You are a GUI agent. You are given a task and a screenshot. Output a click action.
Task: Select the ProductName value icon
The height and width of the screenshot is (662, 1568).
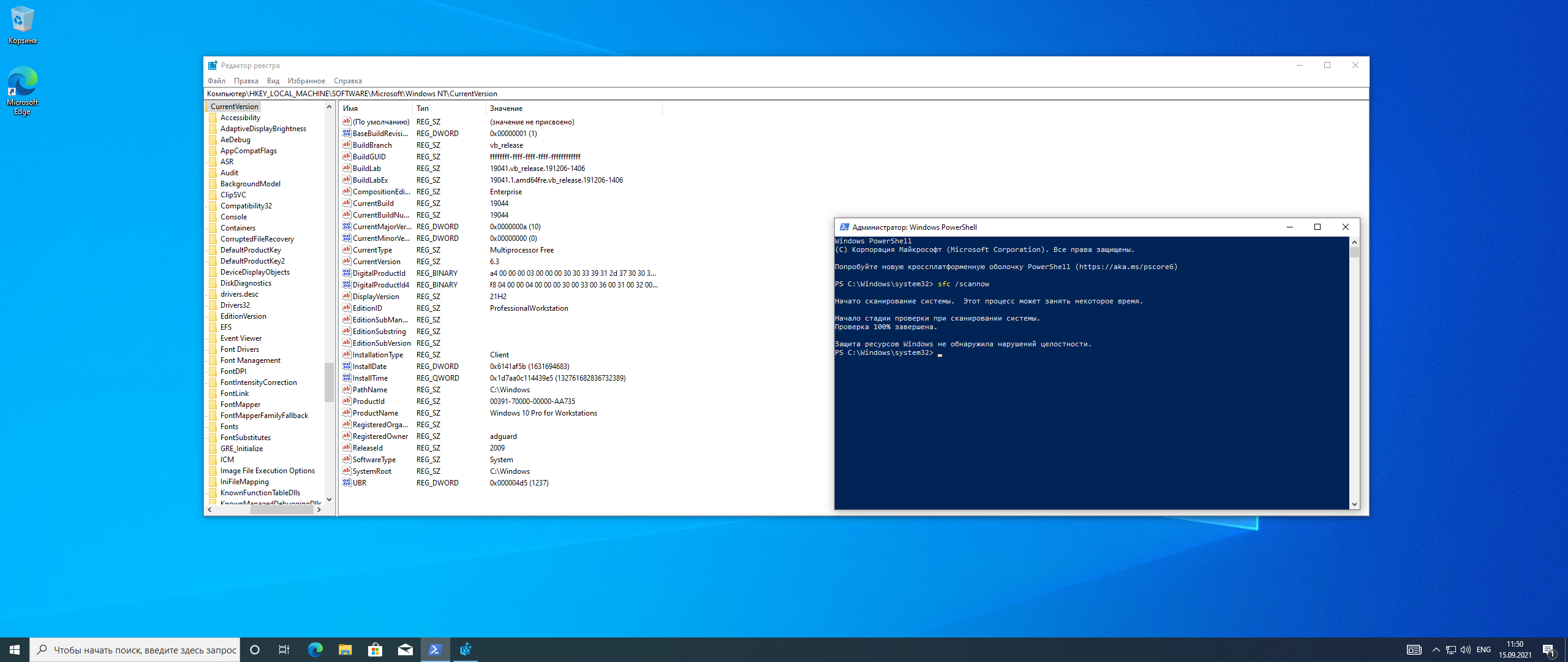(x=347, y=413)
